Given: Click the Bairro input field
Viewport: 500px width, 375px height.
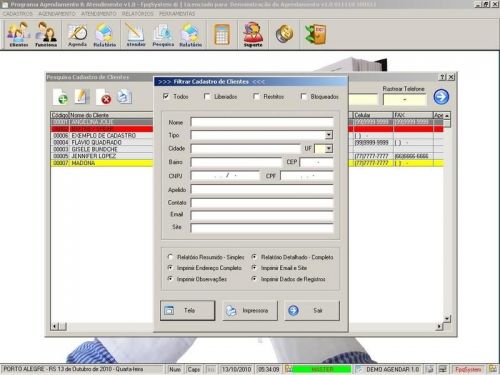Looking at the screenshot, I should pyautogui.click(x=236, y=162).
